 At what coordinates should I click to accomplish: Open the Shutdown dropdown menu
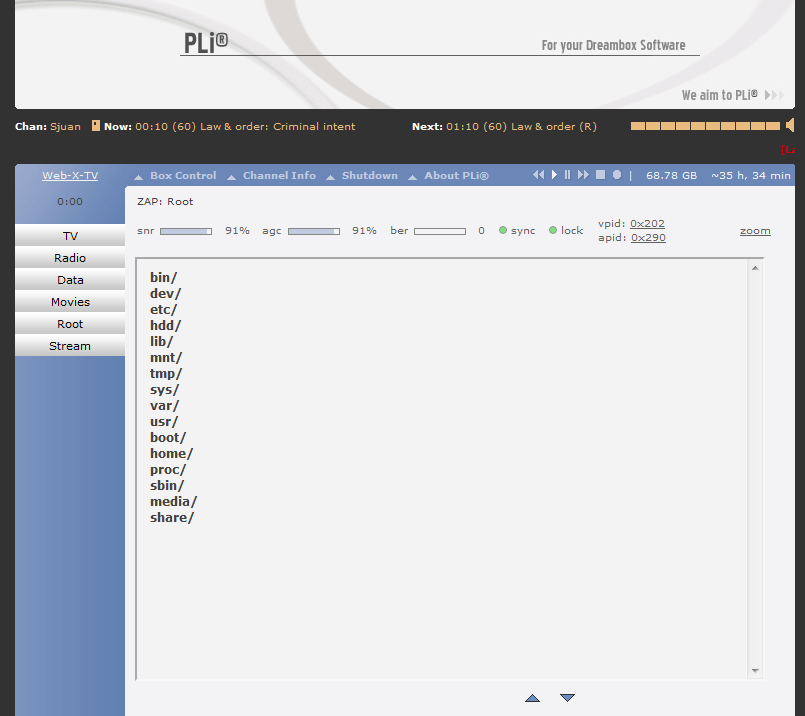coord(369,175)
